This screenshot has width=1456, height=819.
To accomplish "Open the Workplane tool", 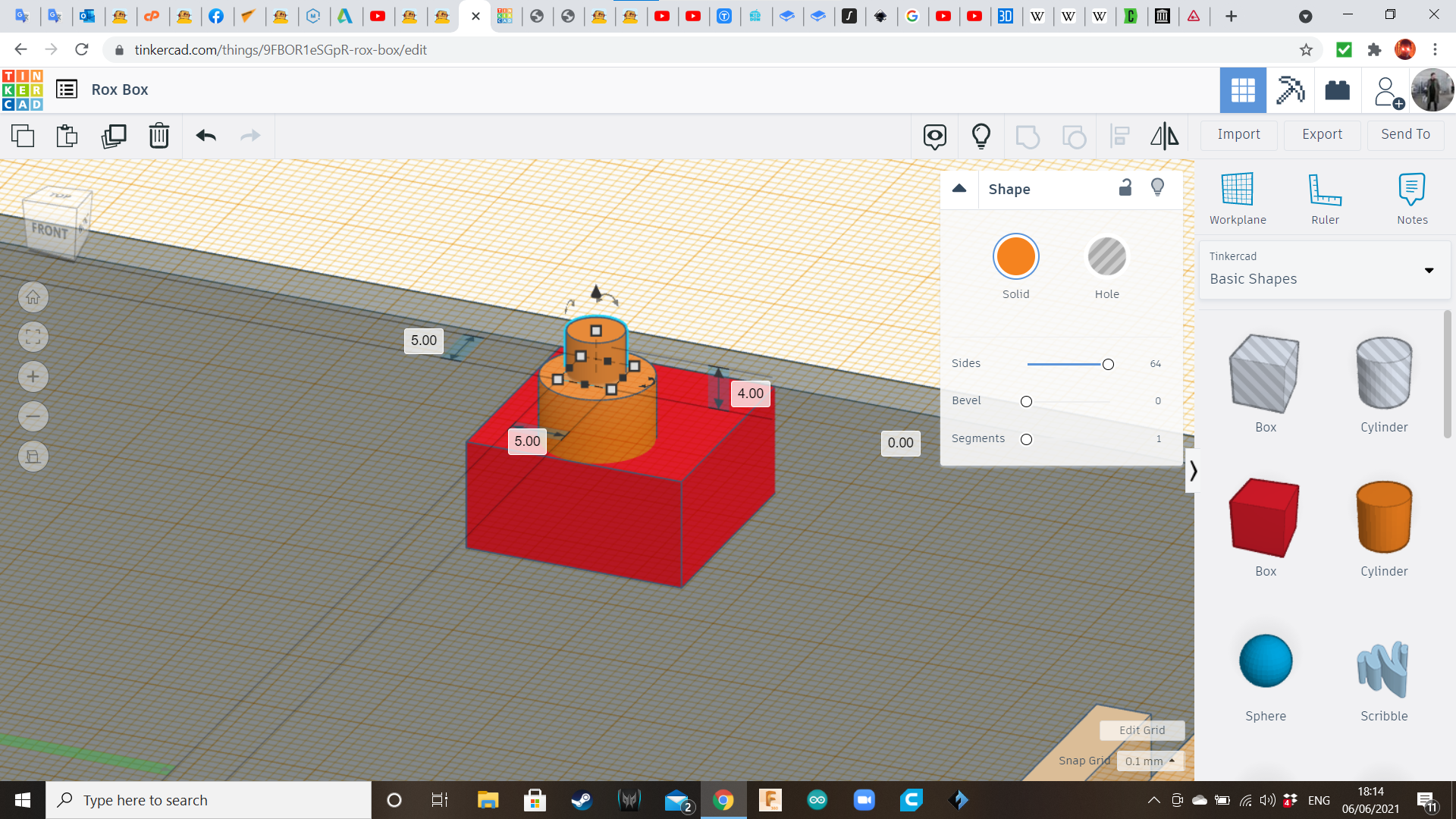I will point(1237,197).
